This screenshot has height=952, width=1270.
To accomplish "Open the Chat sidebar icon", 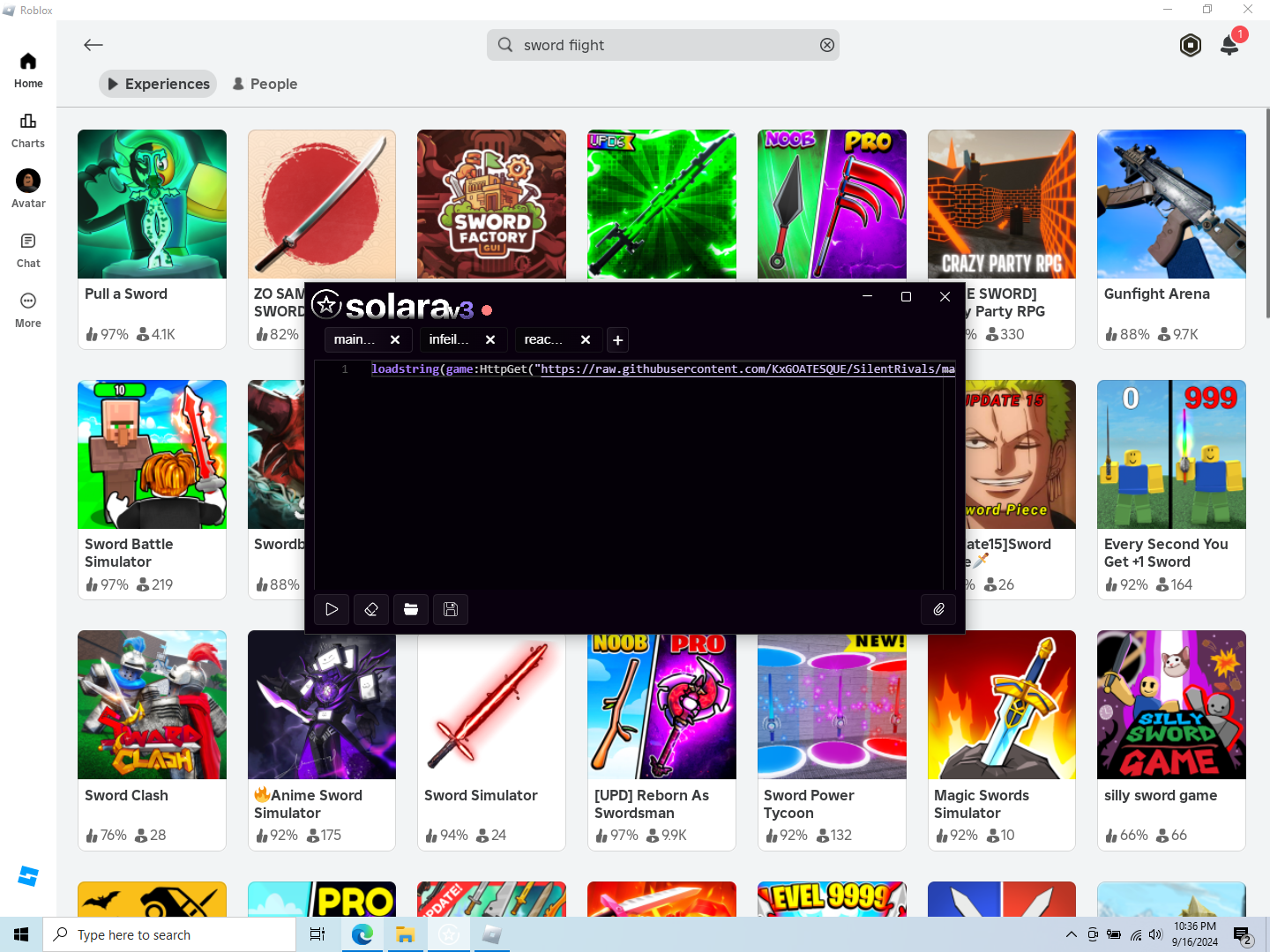I will (28, 241).
